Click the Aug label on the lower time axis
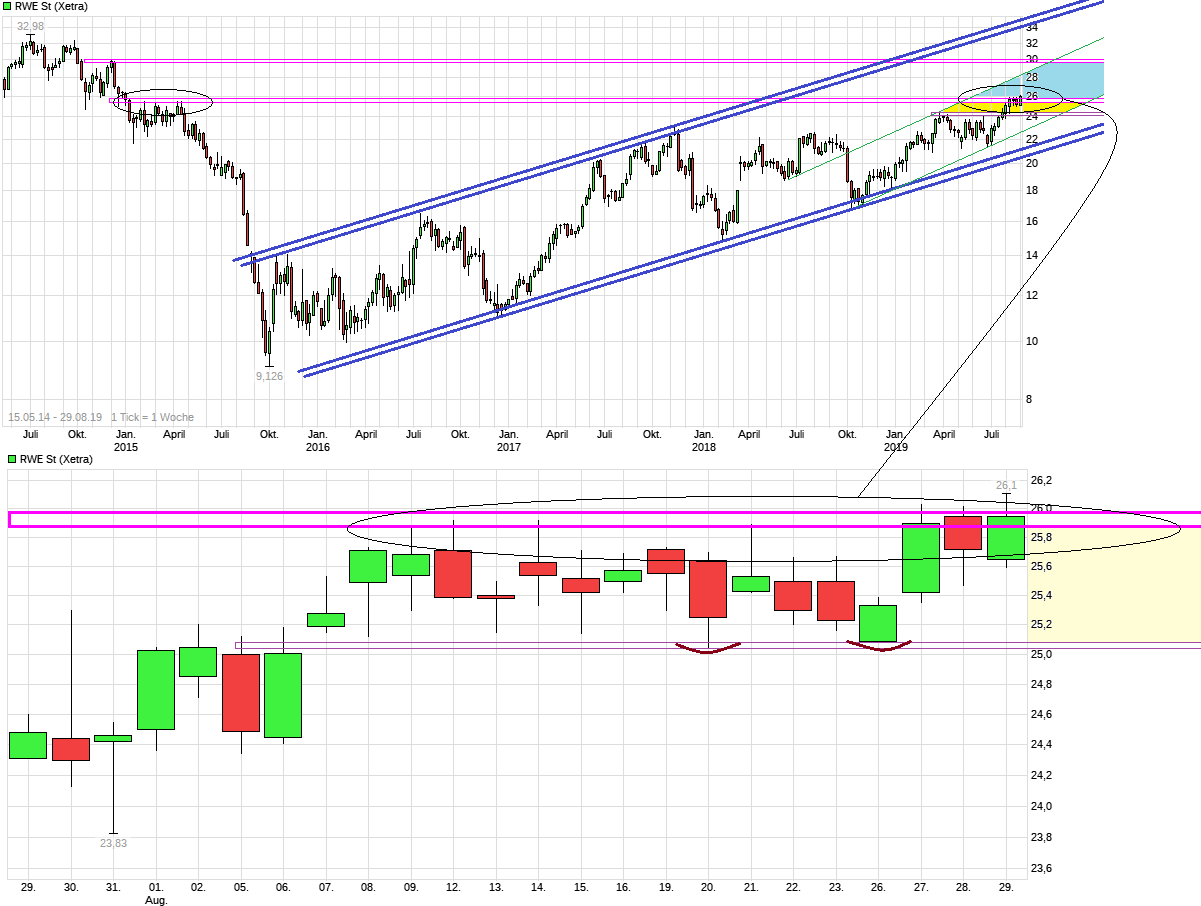The height and width of the screenshot is (906, 1201). pyautogui.click(x=157, y=899)
